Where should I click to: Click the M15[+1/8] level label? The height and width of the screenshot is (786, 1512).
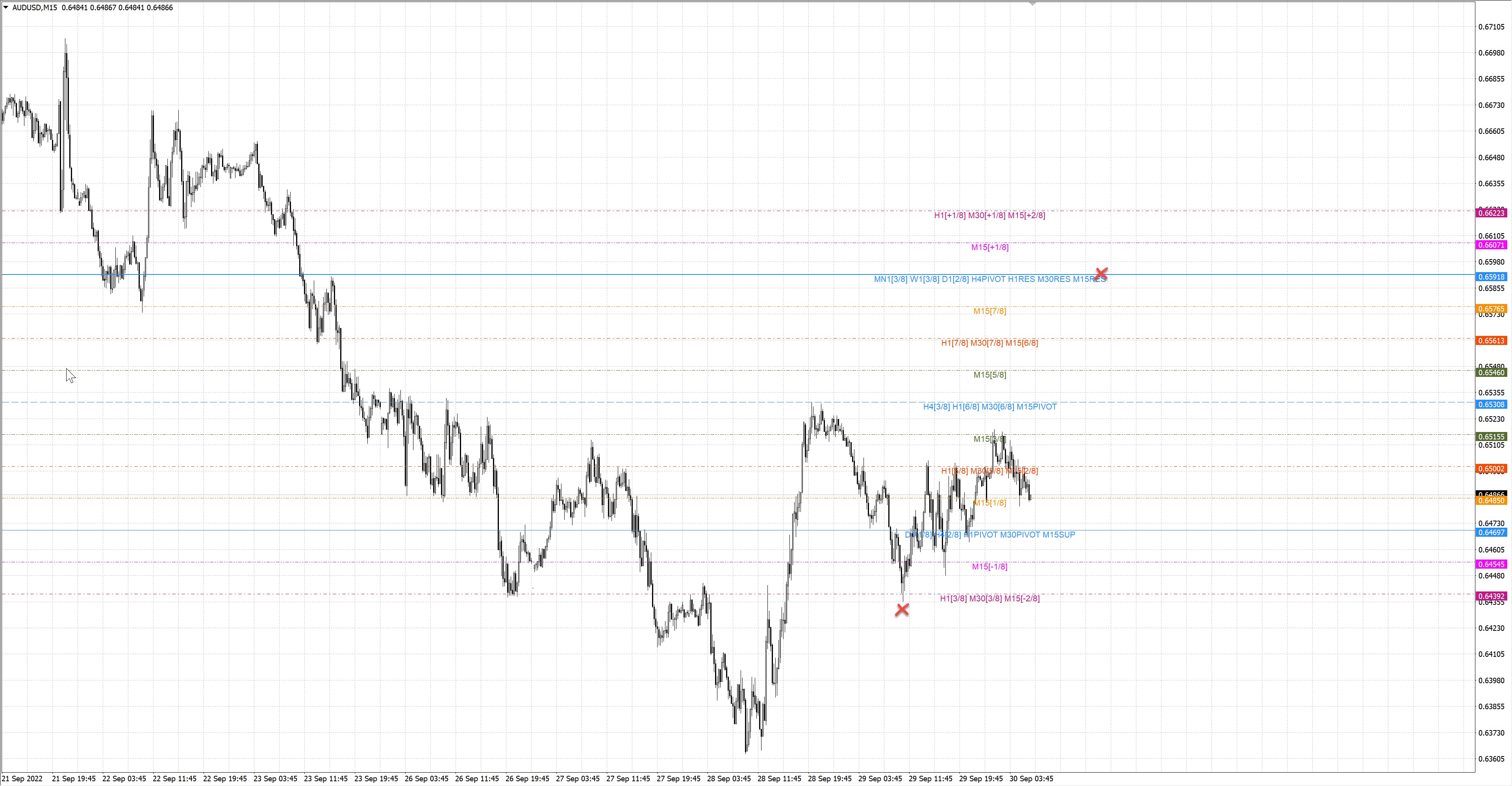pyautogui.click(x=989, y=247)
